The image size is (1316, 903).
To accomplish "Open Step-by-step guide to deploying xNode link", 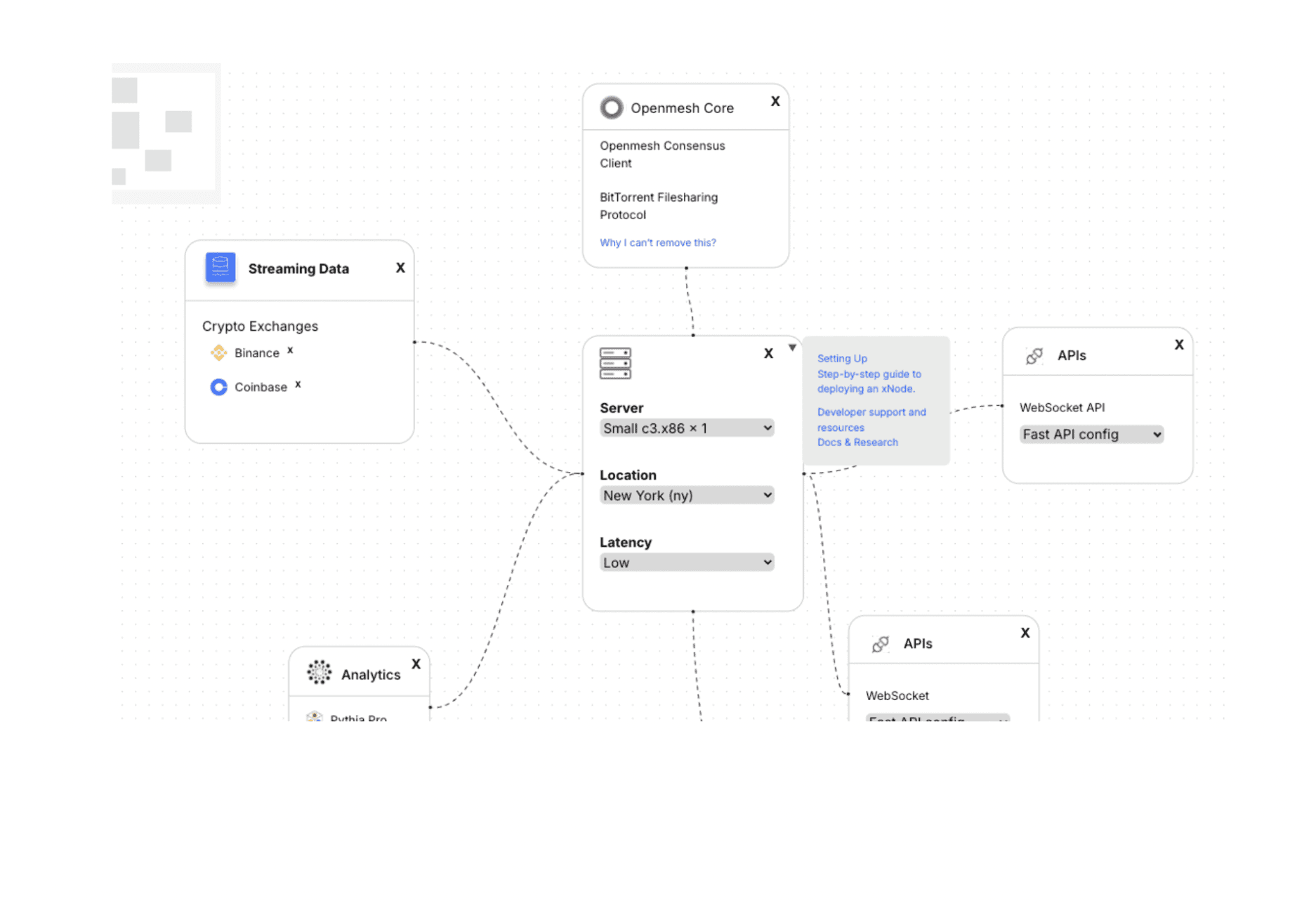I will (x=869, y=381).
